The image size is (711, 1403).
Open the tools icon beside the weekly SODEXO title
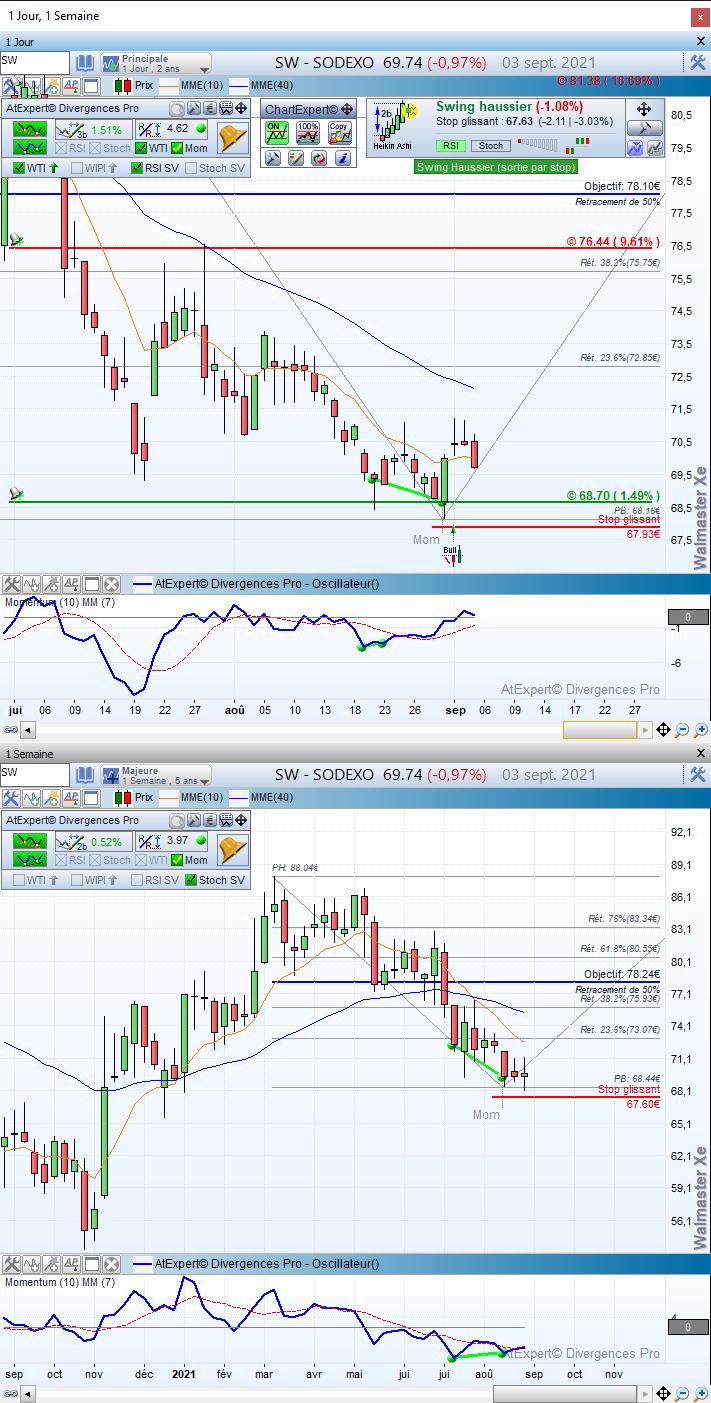click(698, 774)
